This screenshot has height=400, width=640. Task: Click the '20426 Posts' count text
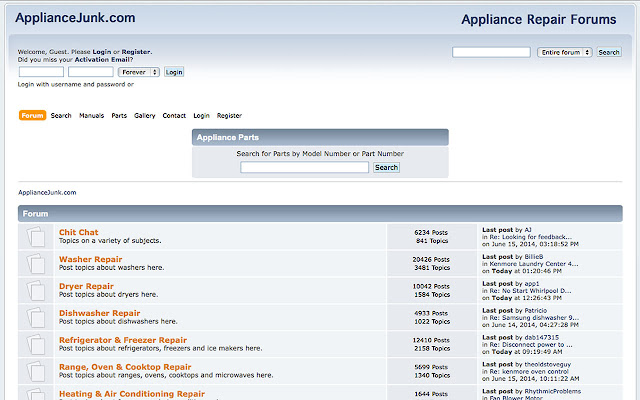pos(431,259)
